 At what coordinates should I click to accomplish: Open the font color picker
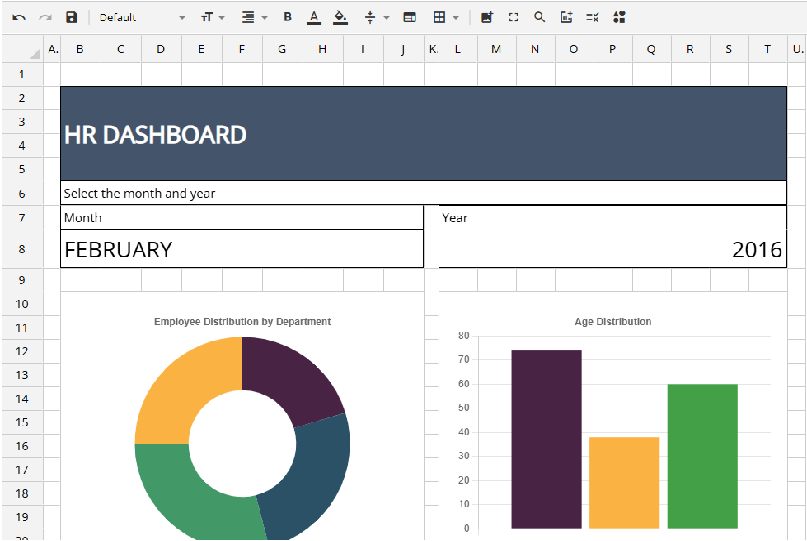(314, 17)
